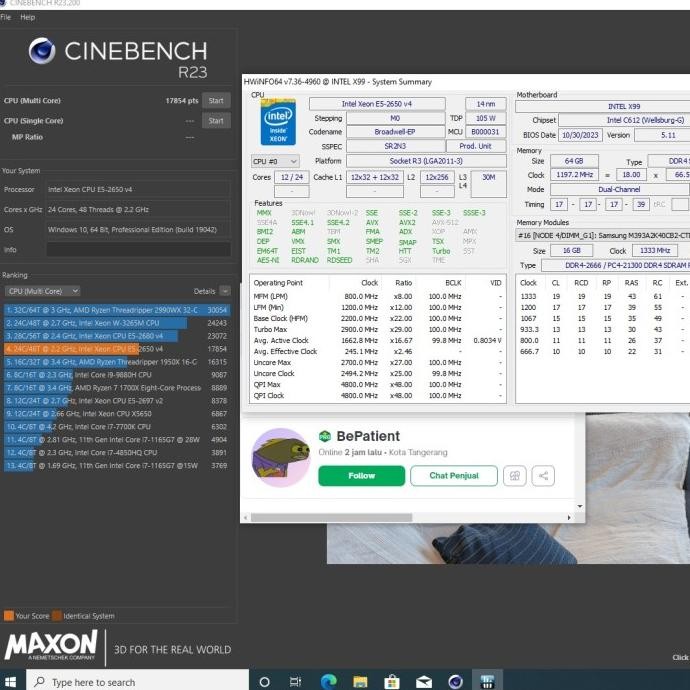Viewport: 690px width, 690px height.
Task: Click the vertical scrollbar down arrow in seller window
Action: [x=580, y=506]
